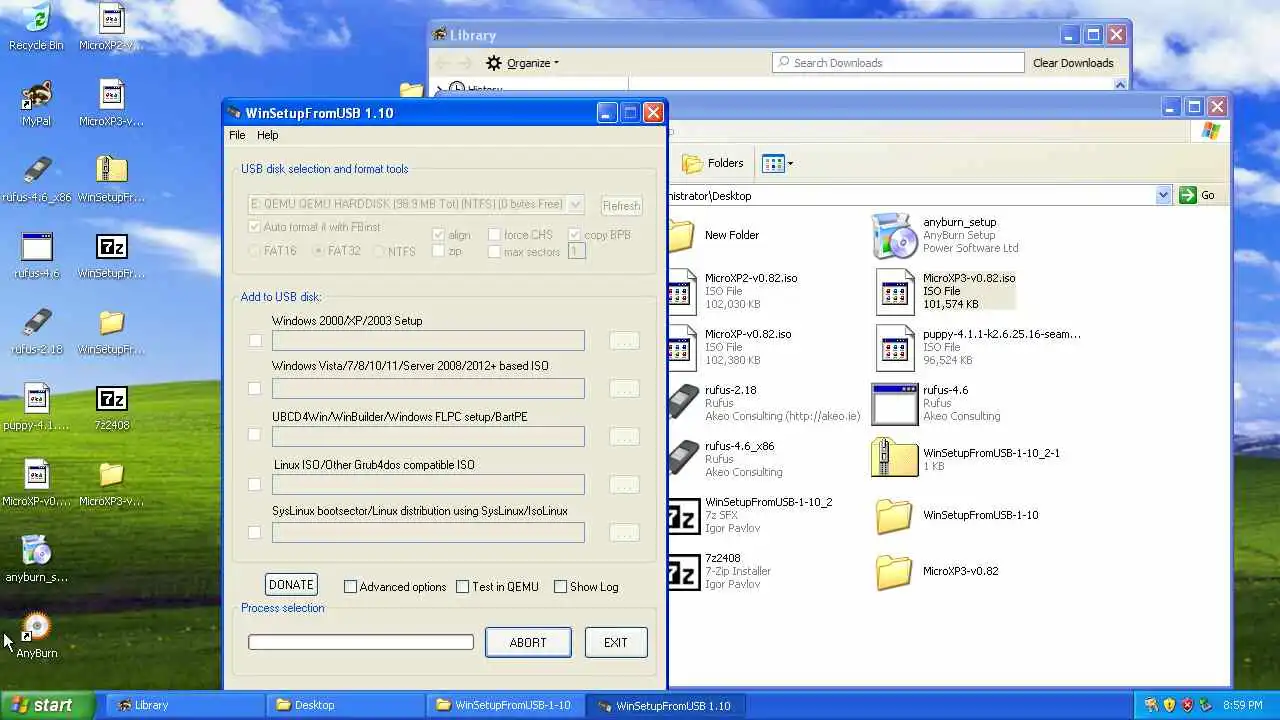Select the rufus-4.6 desktop icon
The height and width of the screenshot is (720, 1280).
coord(36,248)
